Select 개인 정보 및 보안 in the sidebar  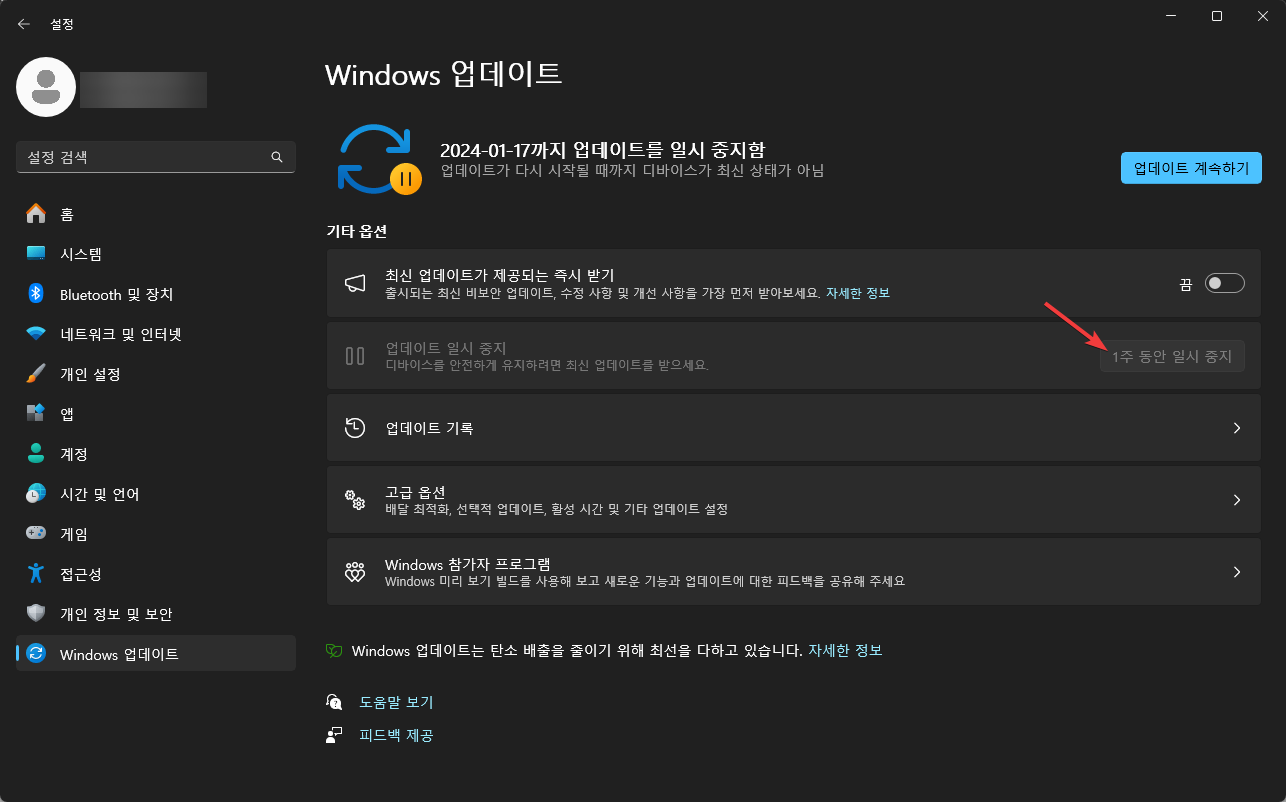tap(156, 614)
